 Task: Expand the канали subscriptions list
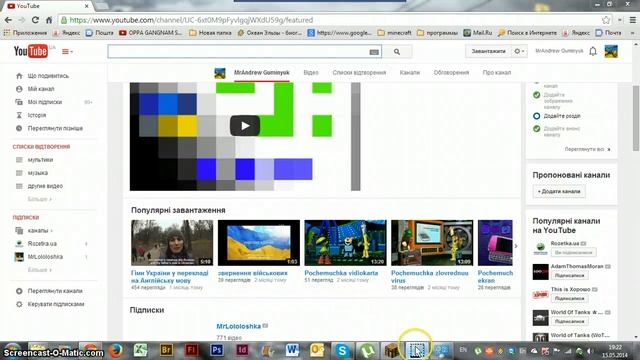(x=40, y=231)
